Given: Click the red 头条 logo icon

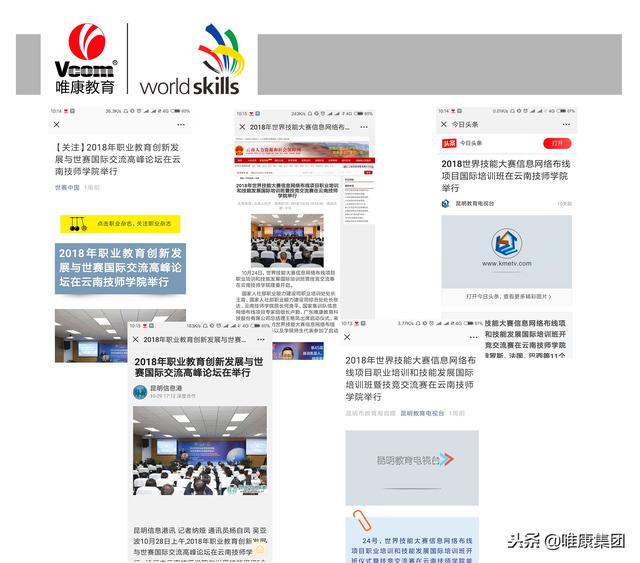Looking at the screenshot, I should click(450, 144).
